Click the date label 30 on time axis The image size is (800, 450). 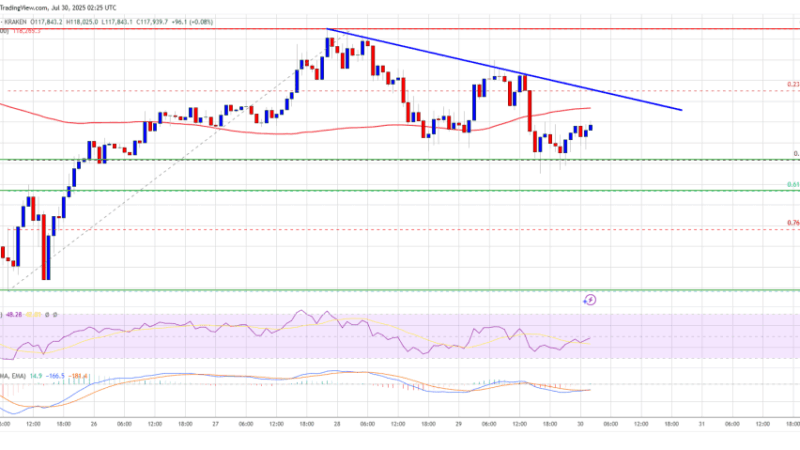580,424
